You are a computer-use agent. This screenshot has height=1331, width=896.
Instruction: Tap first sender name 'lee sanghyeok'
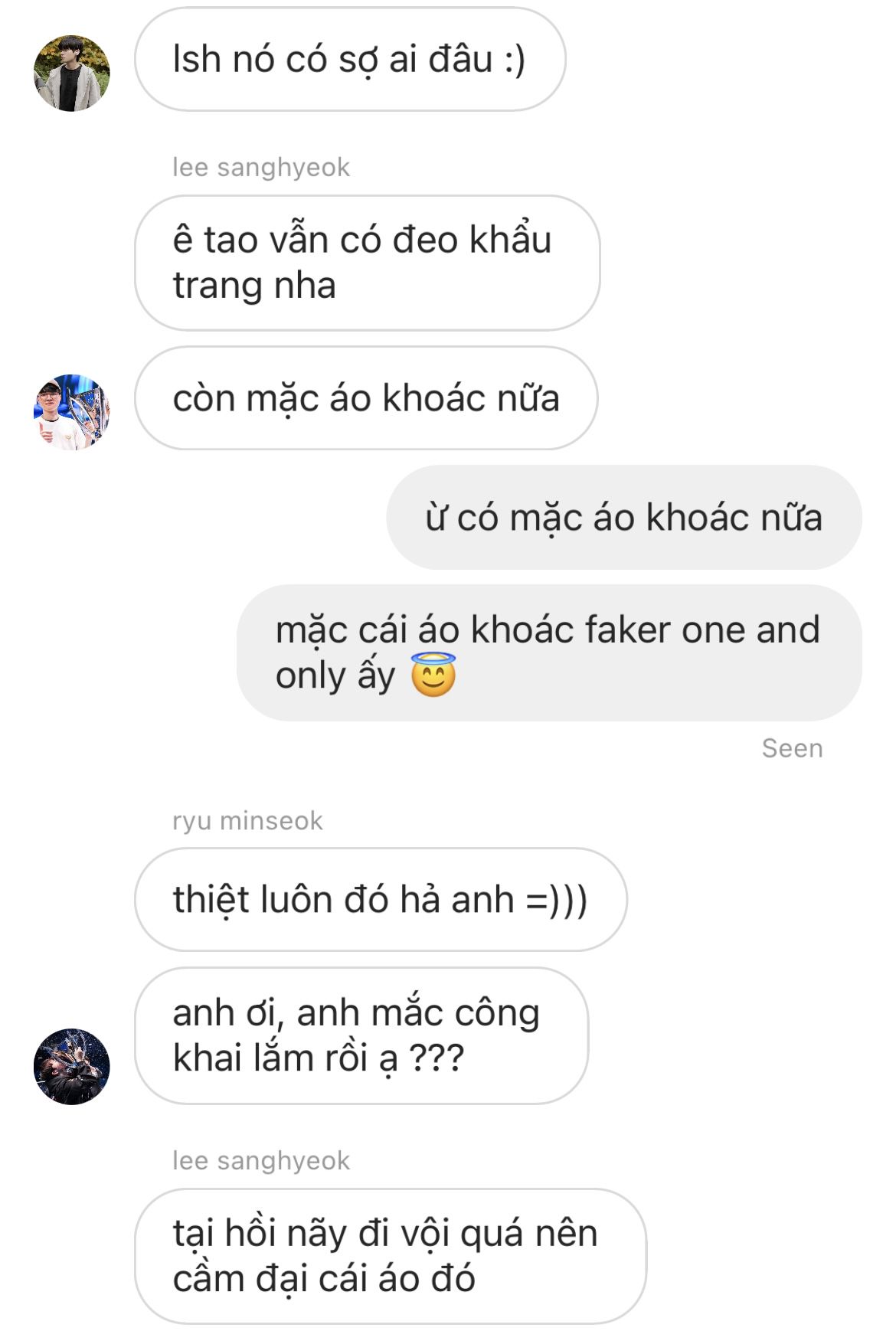[261, 167]
